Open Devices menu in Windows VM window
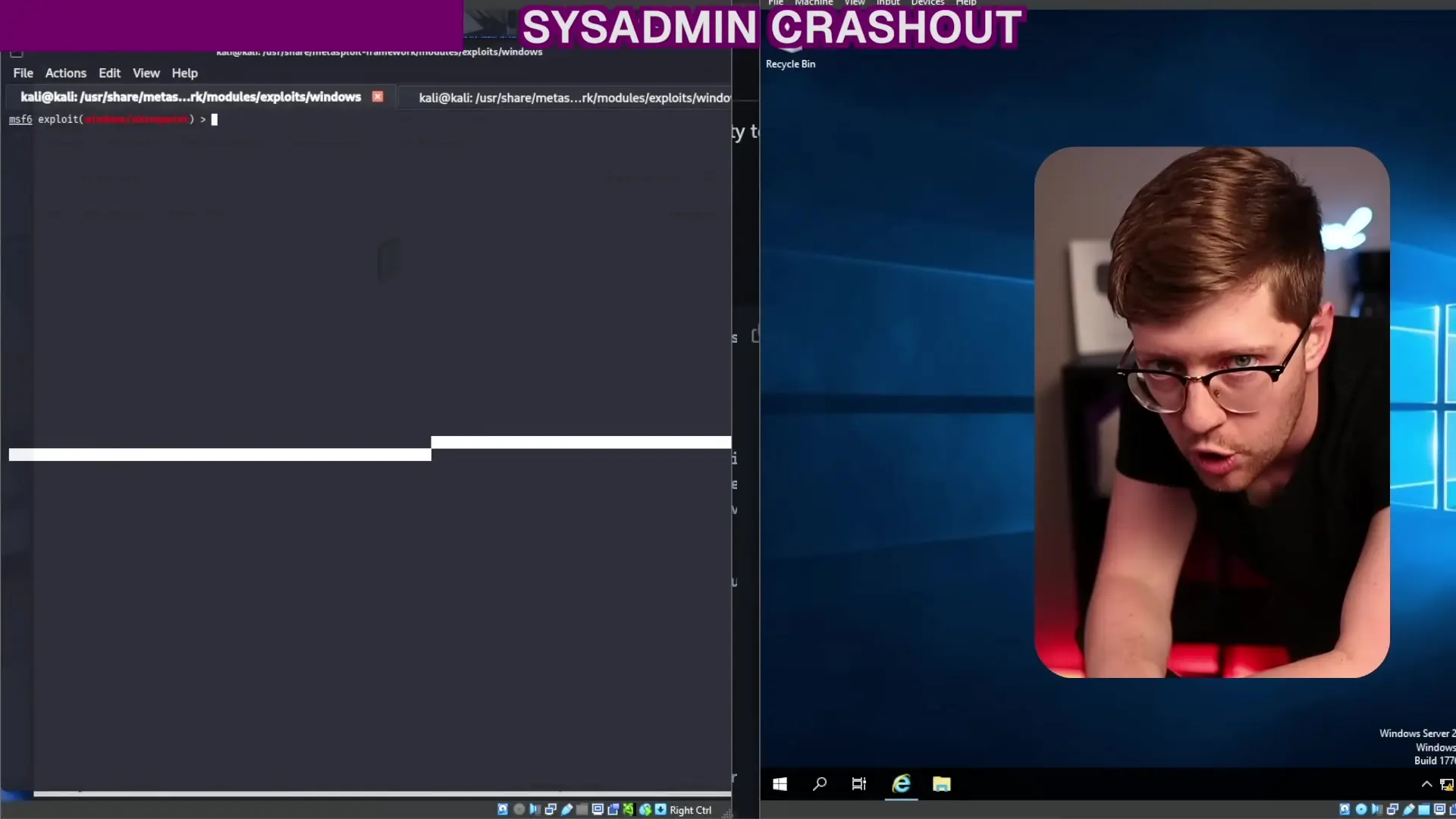This screenshot has height=819, width=1456. point(927,3)
